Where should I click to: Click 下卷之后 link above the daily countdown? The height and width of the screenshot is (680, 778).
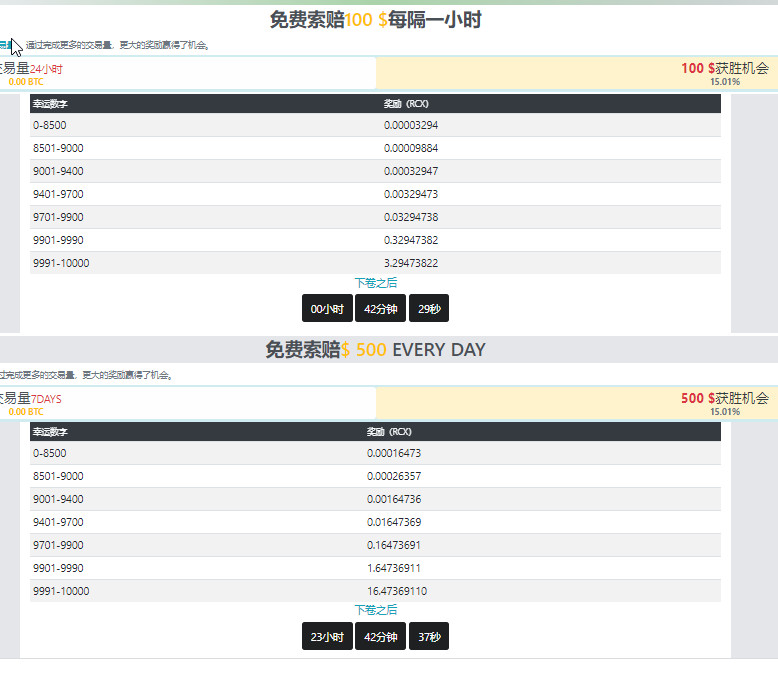[376, 610]
